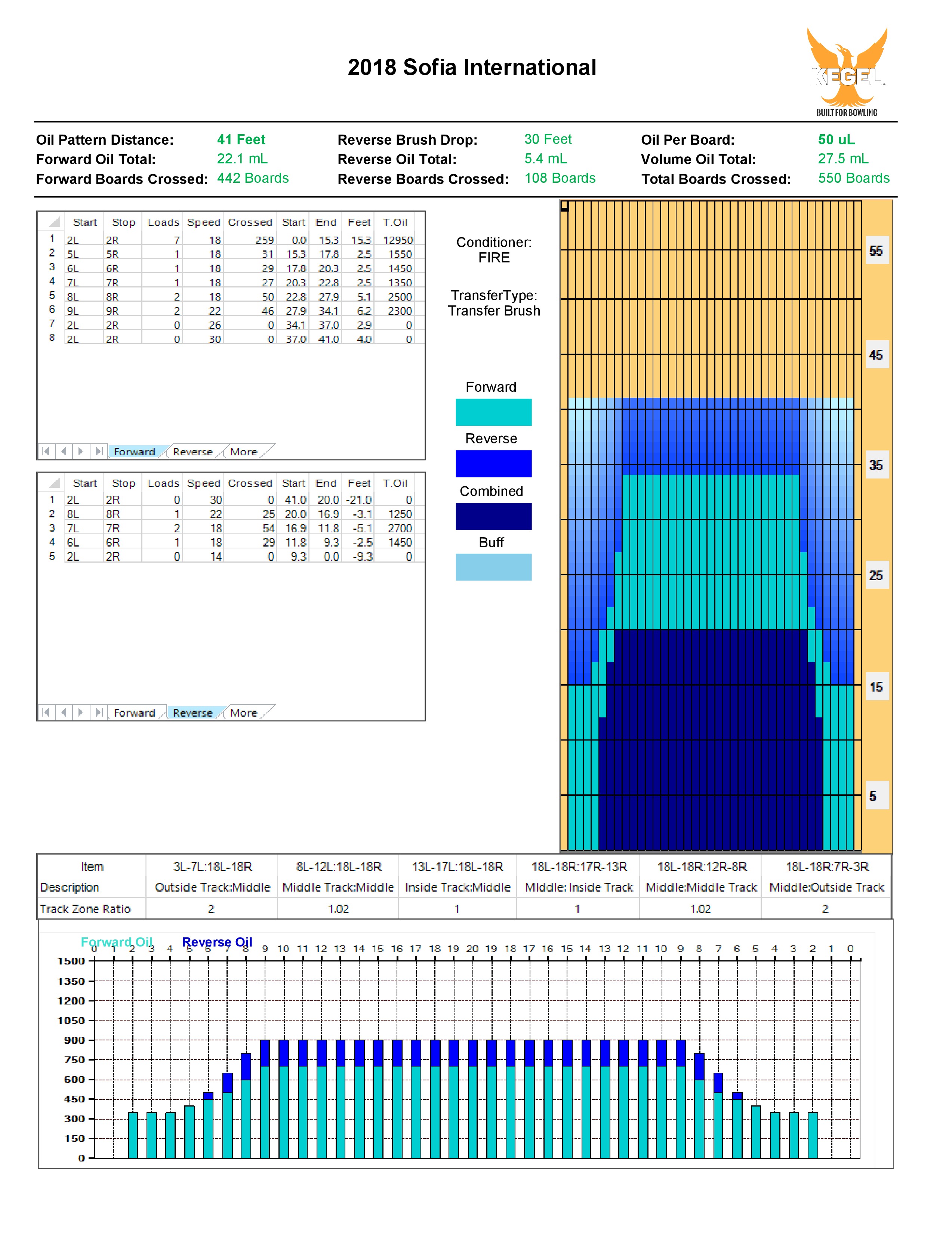The height and width of the screenshot is (1234, 952).
Task: Click the Crossed column header in upper table
Action: click(250, 222)
